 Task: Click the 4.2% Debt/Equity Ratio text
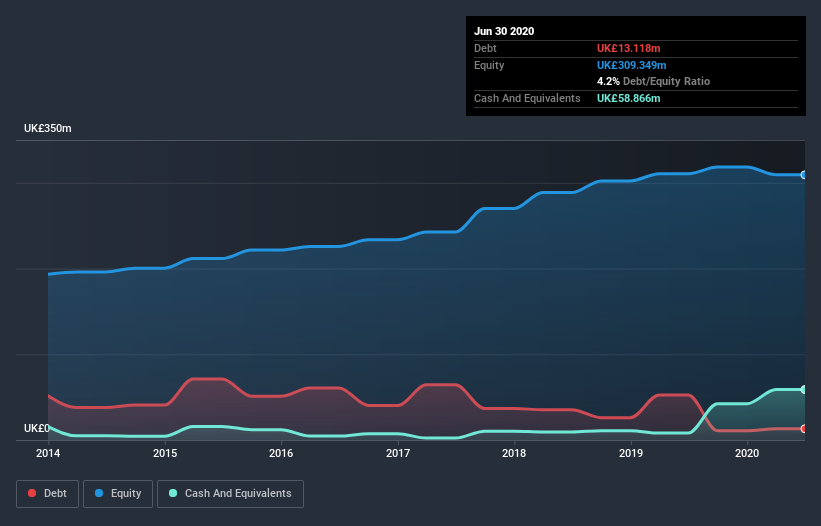[x=653, y=82]
